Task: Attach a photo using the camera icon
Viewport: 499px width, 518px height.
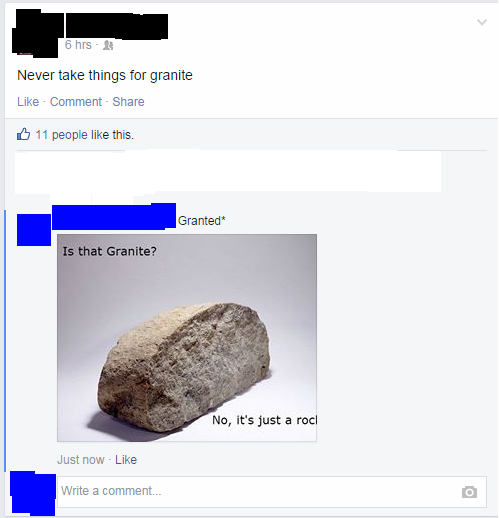Action: click(469, 492)
